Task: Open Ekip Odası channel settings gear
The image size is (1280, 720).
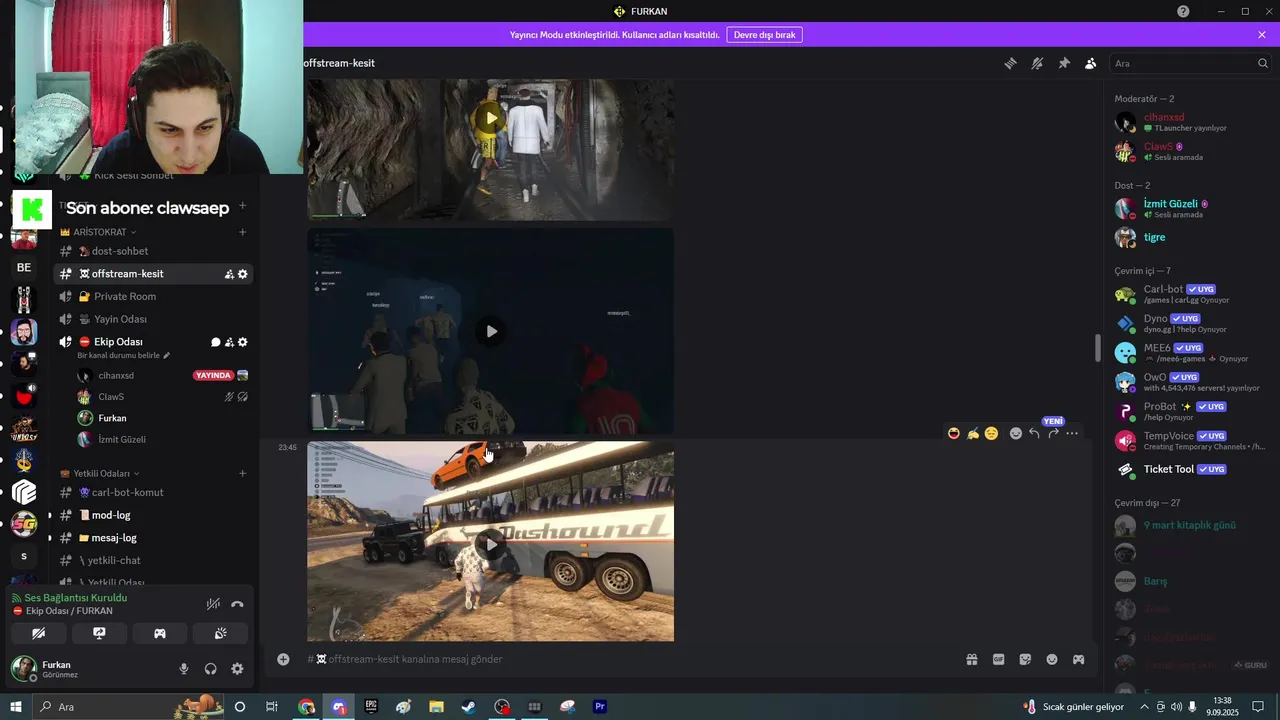Action: [242, 342]
